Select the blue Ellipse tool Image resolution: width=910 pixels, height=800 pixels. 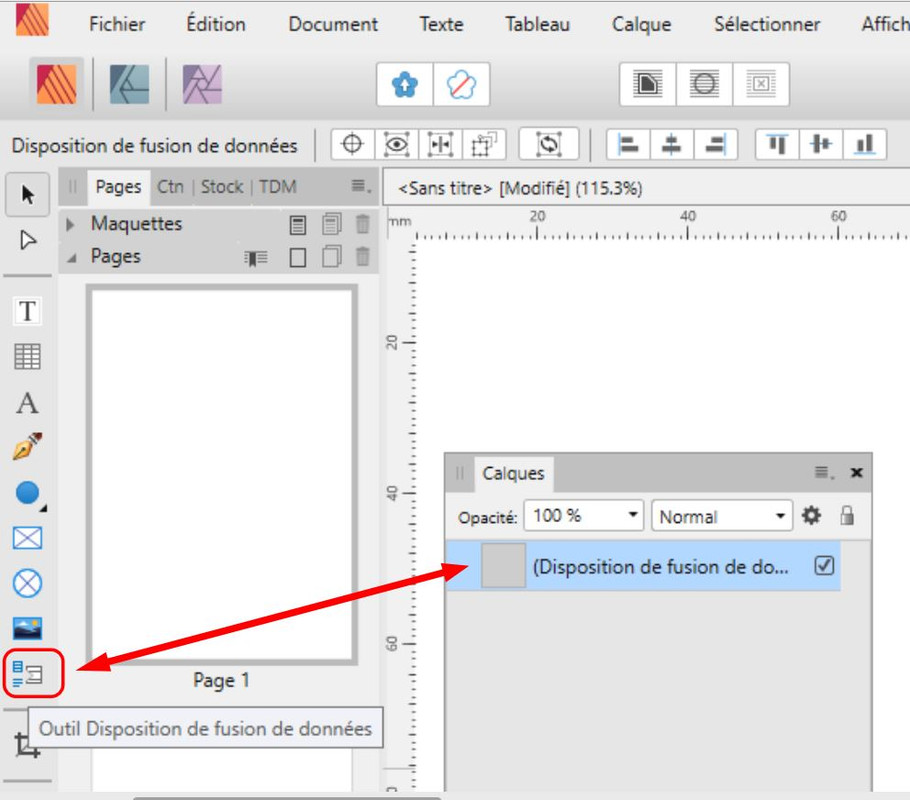coord(27,493)
